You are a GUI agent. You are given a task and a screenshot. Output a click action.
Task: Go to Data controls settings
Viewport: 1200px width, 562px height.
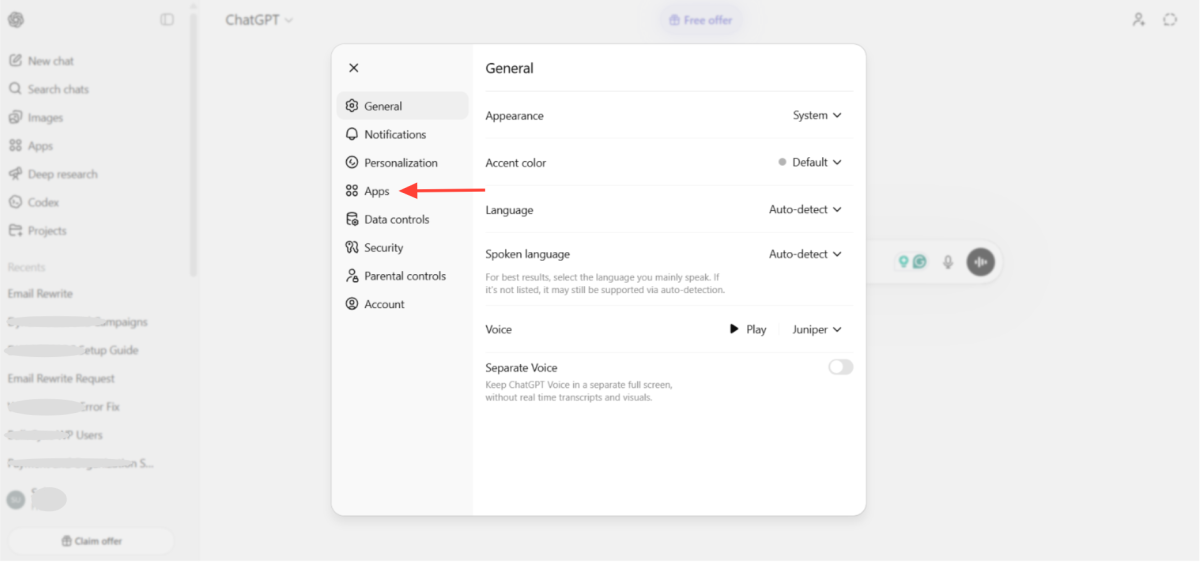click(396, 220)
